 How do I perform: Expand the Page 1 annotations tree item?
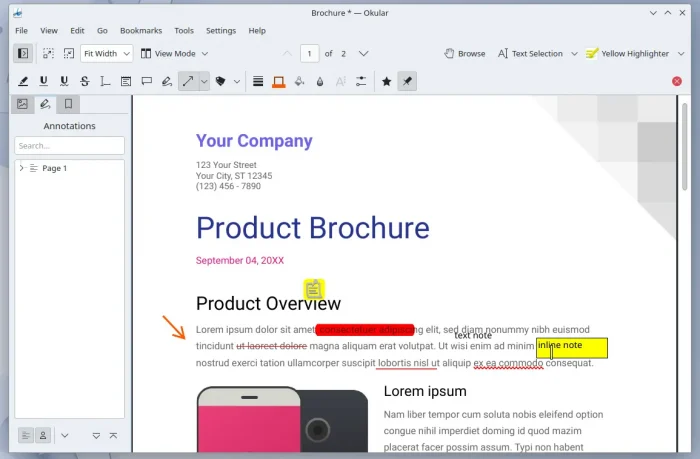[x=21, y=168]
